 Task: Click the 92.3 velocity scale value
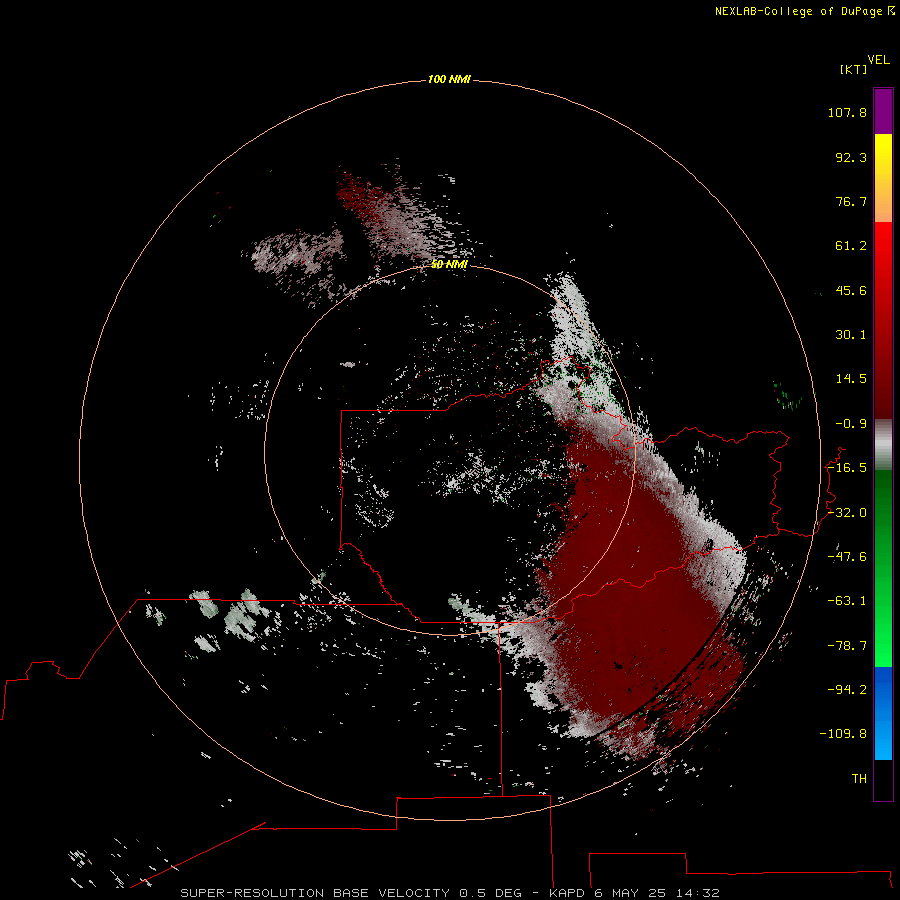pos(851,157)
